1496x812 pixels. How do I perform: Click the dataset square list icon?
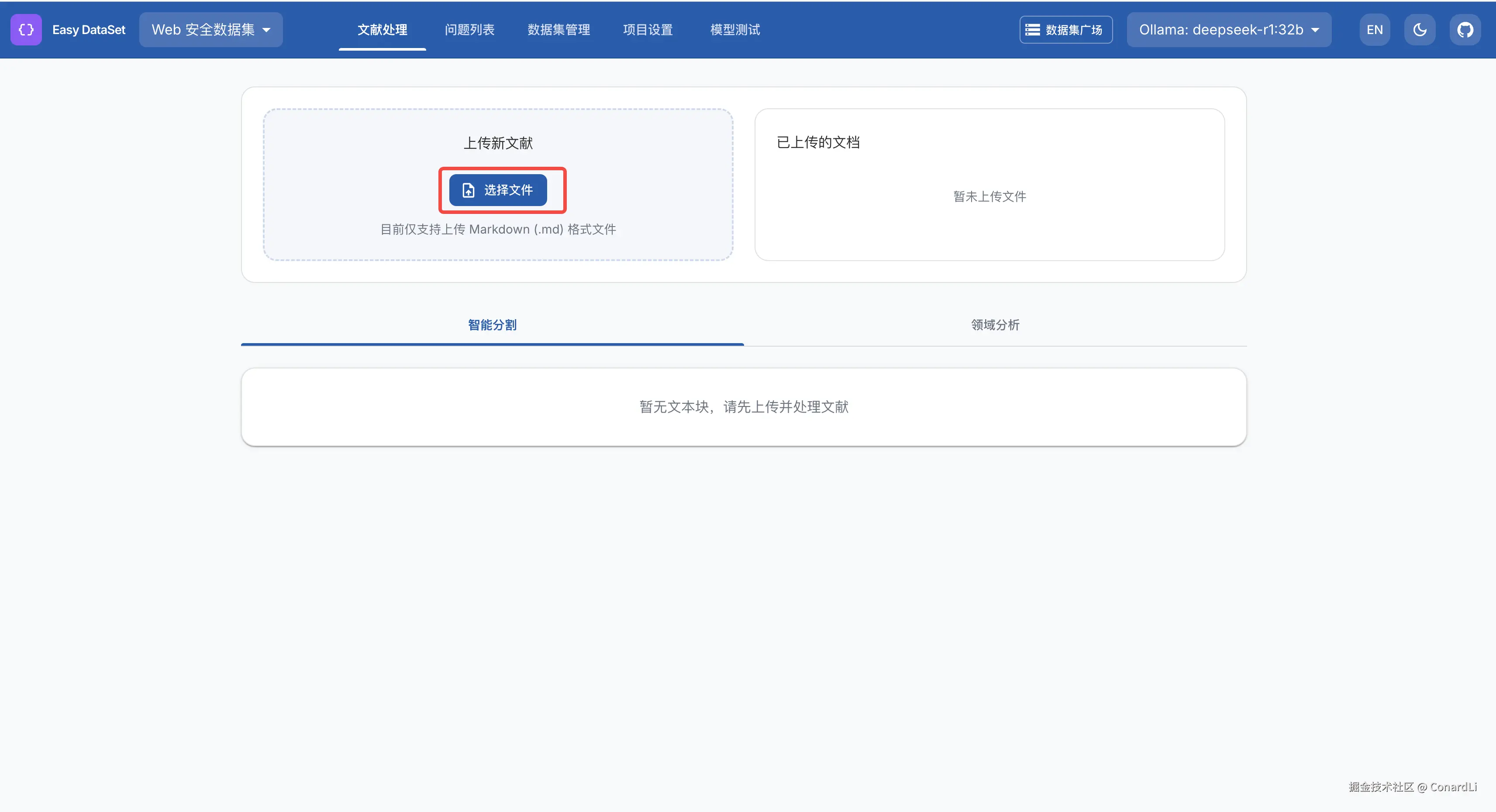pos(1032,30)
